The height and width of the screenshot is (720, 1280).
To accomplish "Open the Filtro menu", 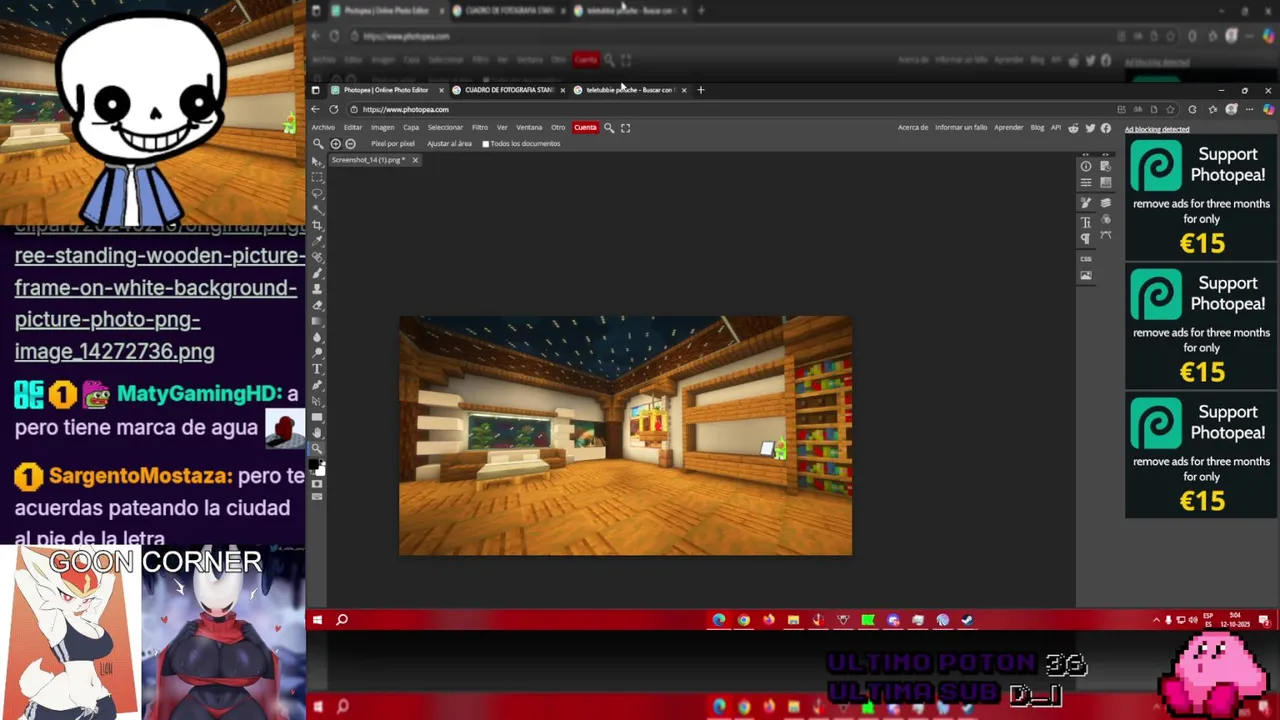I will 480,127.
